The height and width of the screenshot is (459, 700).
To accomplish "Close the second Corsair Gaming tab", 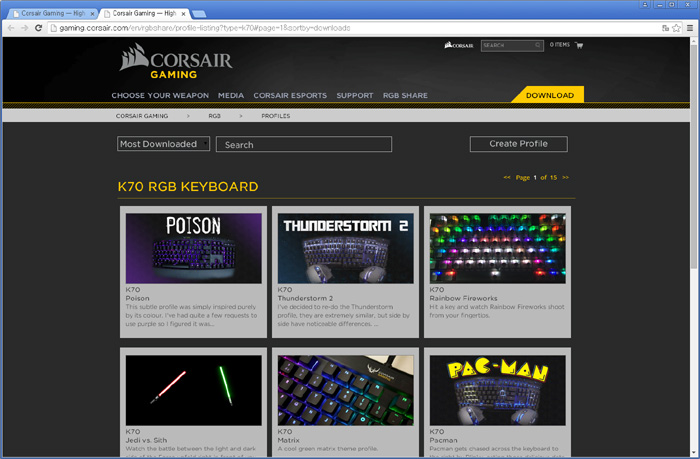I will click(183, 14).
